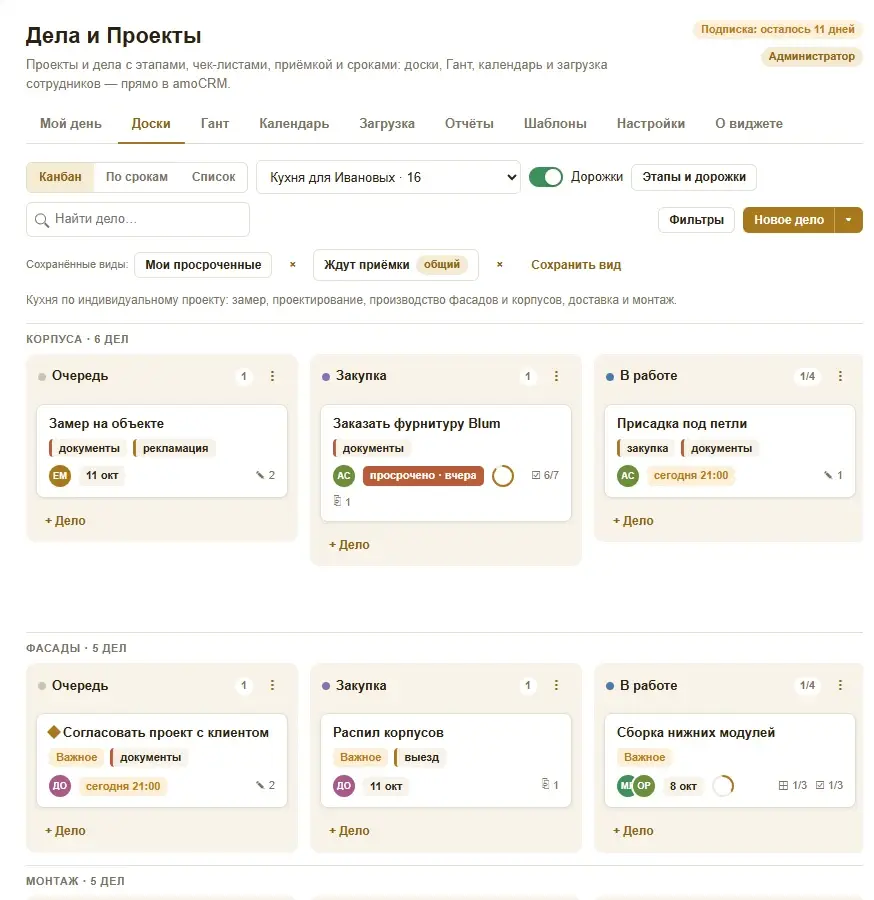Click the Этапы и дорожки button

coord(694,177)
